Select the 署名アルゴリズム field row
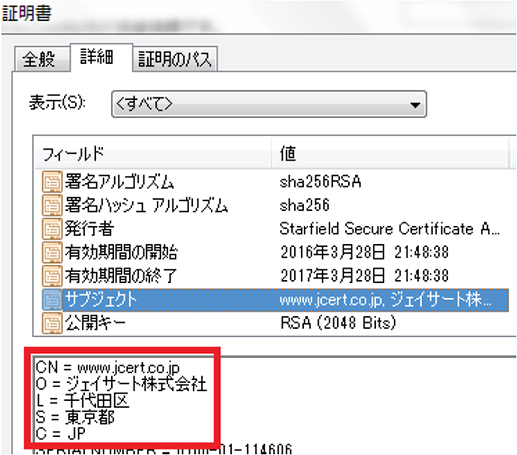This screenshot has width=517, height=455. coord(275,182)
